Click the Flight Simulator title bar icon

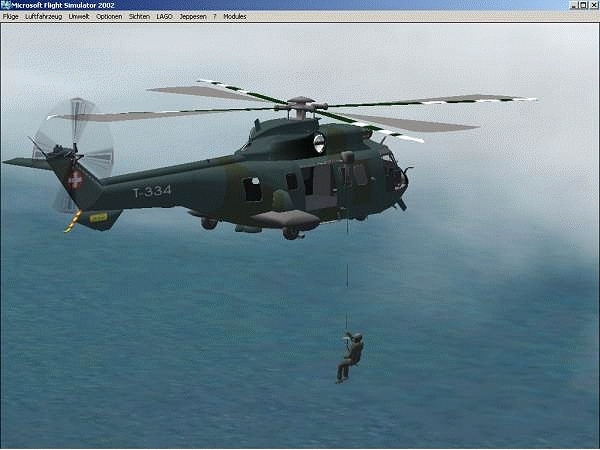pos(5,5)
